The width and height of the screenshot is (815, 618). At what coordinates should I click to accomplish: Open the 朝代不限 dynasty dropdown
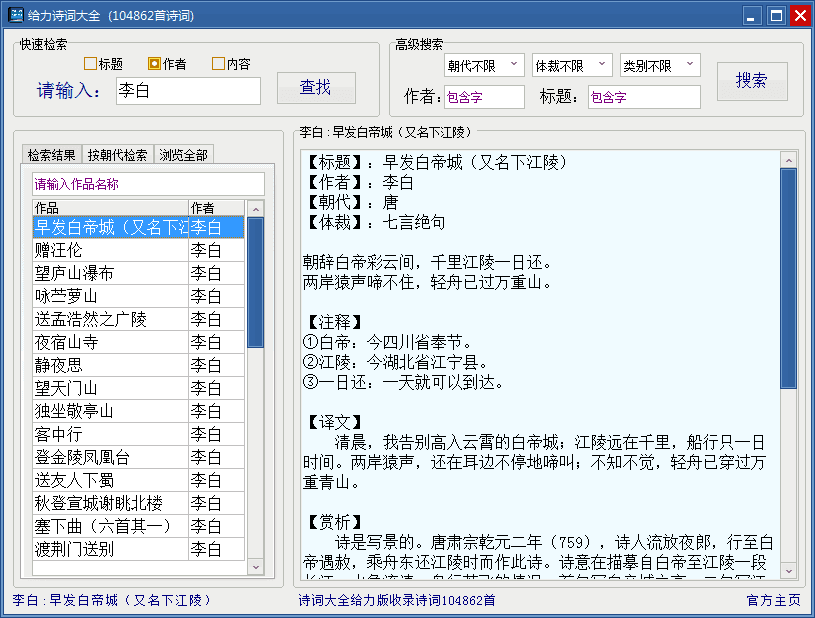pyautogui.click(x=484, y=65)
